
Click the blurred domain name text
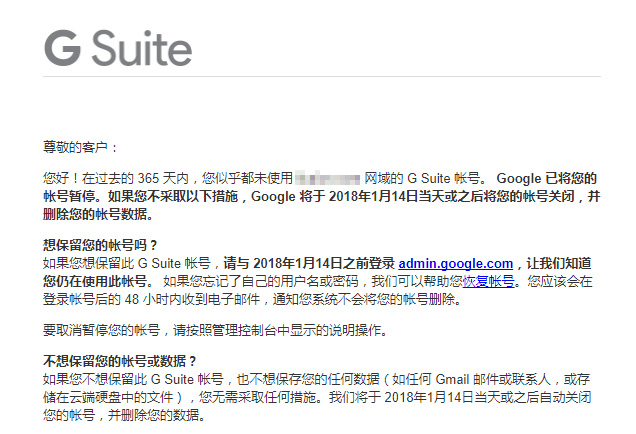pyautogui.click(x=327, y=178)
